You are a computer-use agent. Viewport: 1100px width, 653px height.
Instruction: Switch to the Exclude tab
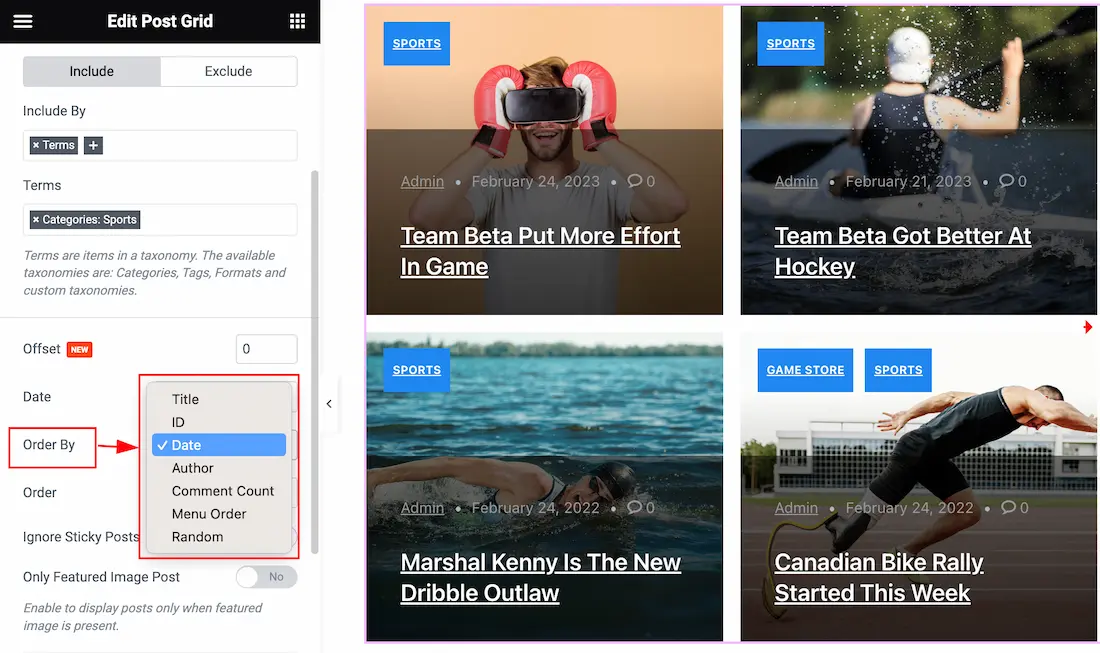click(x=229, y=72)
